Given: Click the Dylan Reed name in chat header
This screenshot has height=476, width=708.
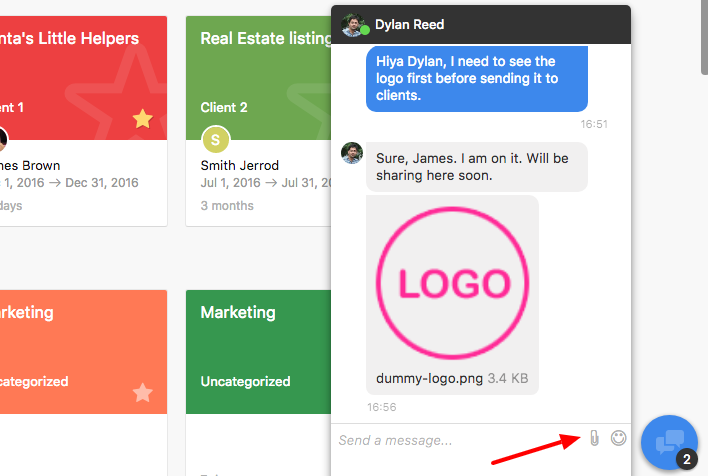Looking at the screenshot, I should point(410,24).
